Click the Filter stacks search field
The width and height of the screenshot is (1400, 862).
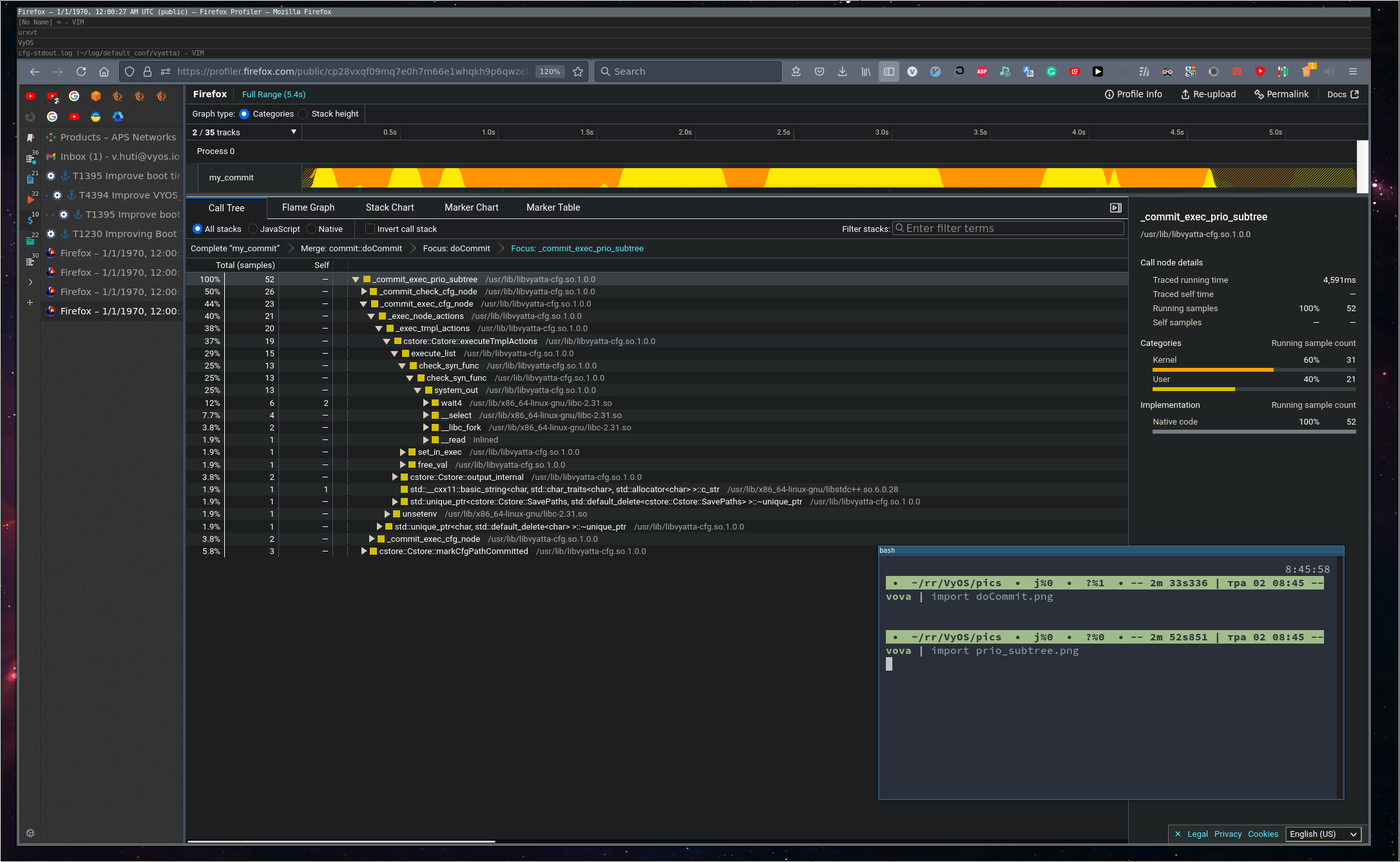(x=1008, y=229)
